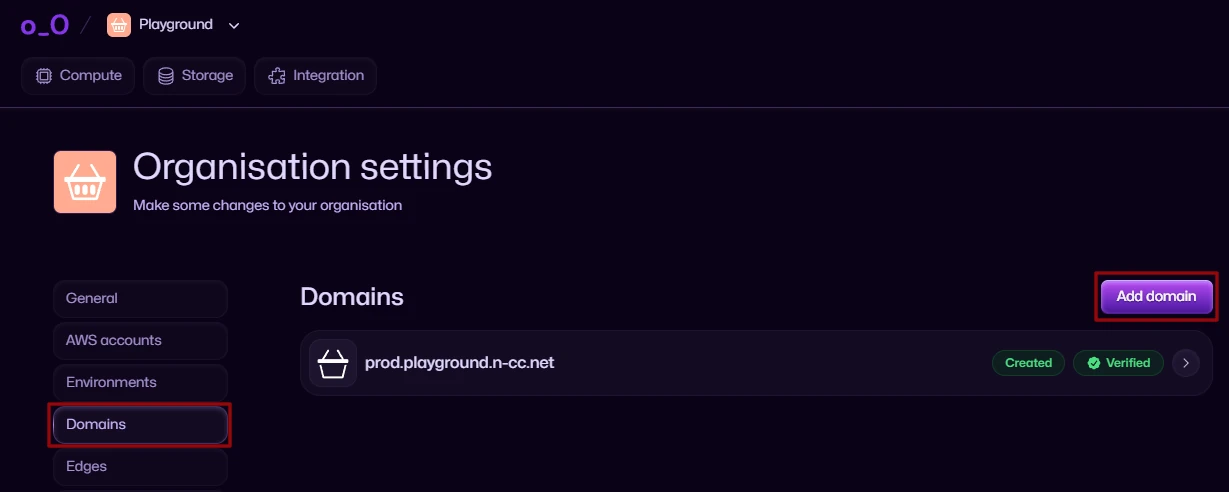The width and height of the screenshot is (1229, 492).
Task: Click the large organisation basket avatar
Action: pos(85,182)
